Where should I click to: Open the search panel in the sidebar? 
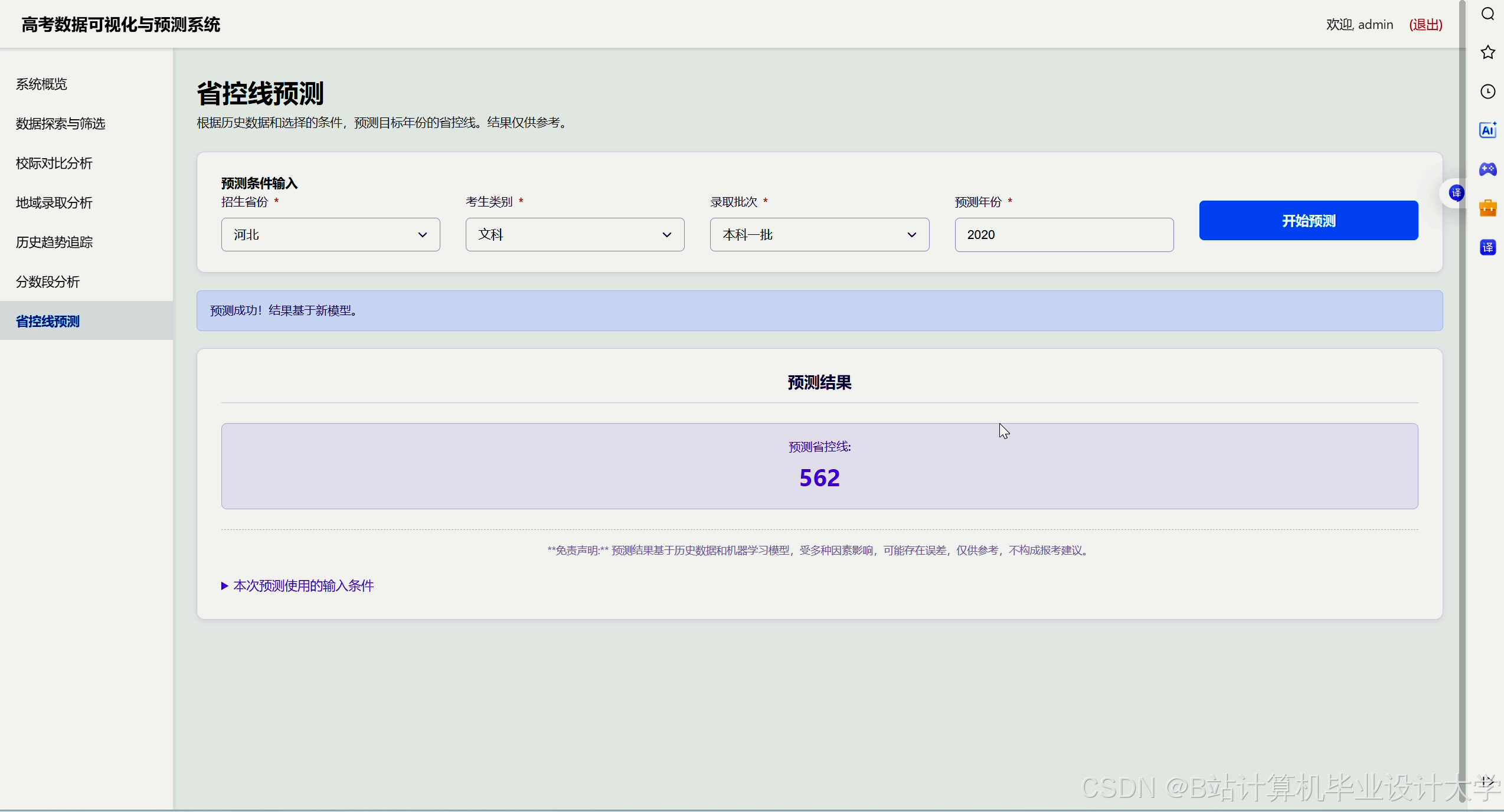[x=1487, y=13]
